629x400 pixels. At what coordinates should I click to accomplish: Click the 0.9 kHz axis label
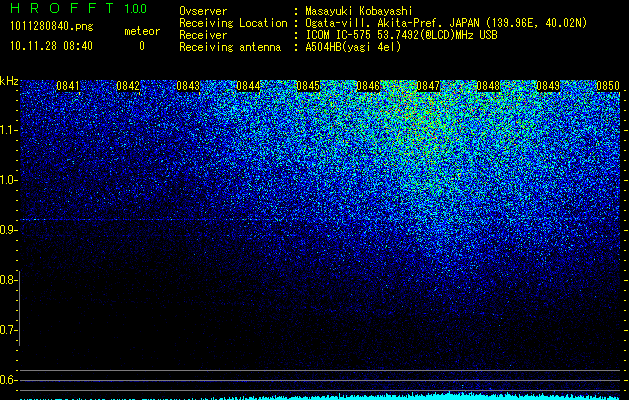tap(8, 230)
